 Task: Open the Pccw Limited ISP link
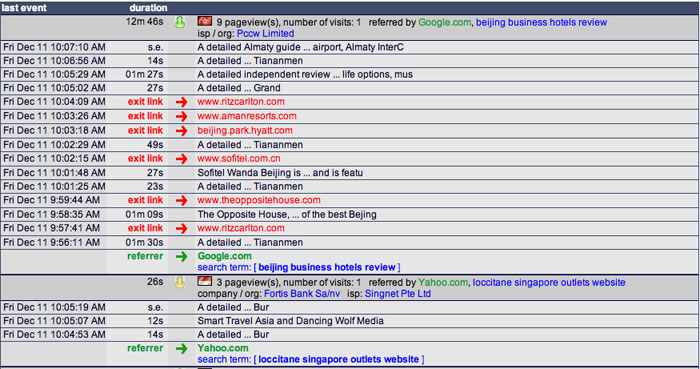[265, 33]
